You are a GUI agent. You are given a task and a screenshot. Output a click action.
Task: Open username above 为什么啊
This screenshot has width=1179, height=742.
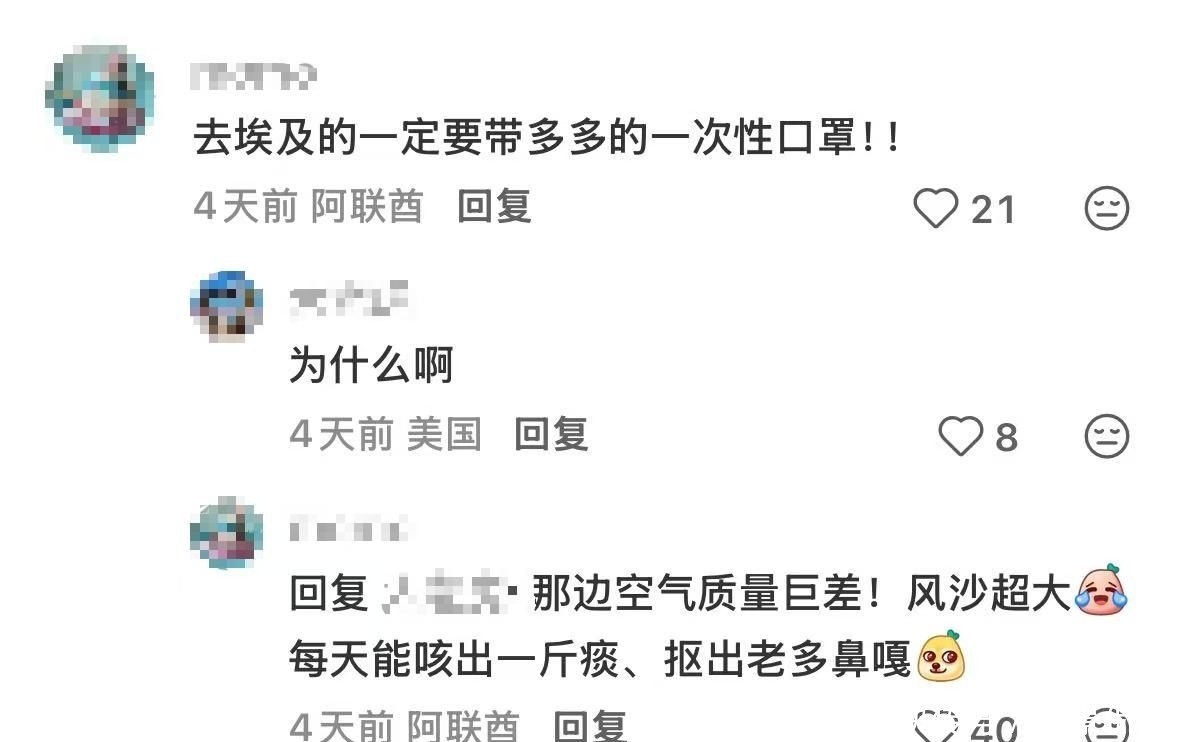click(350, 298)
